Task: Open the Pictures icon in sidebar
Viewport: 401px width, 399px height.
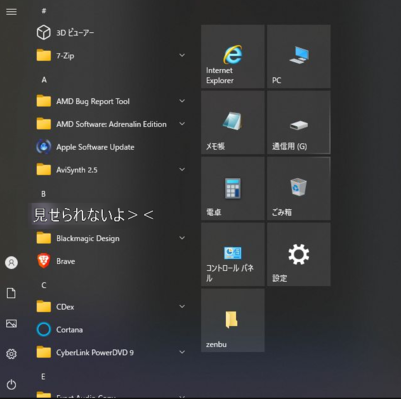Action: tap(11, 324)
